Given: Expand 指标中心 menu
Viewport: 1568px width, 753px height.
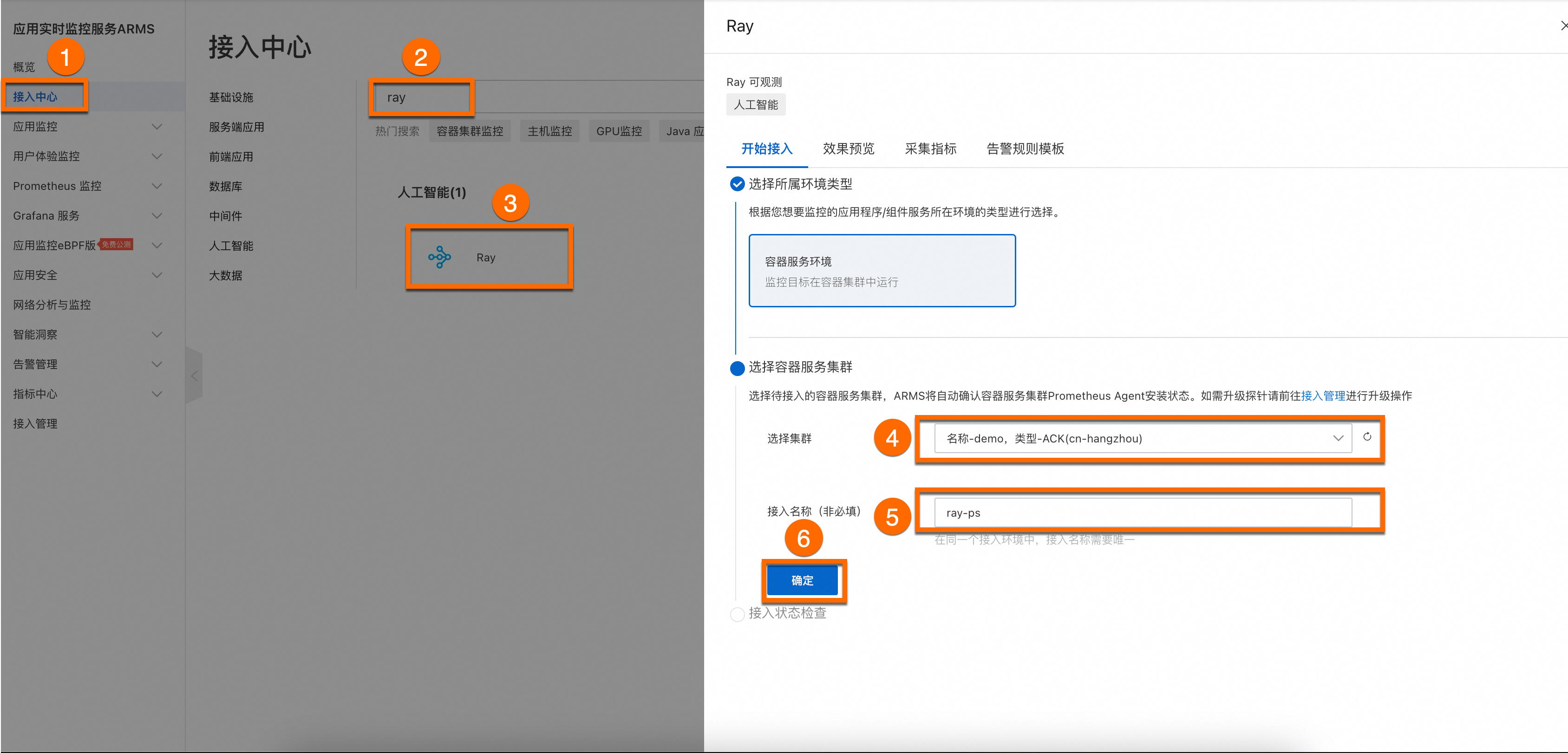Looking at the screenshot, I should click(x=157, y=394).
